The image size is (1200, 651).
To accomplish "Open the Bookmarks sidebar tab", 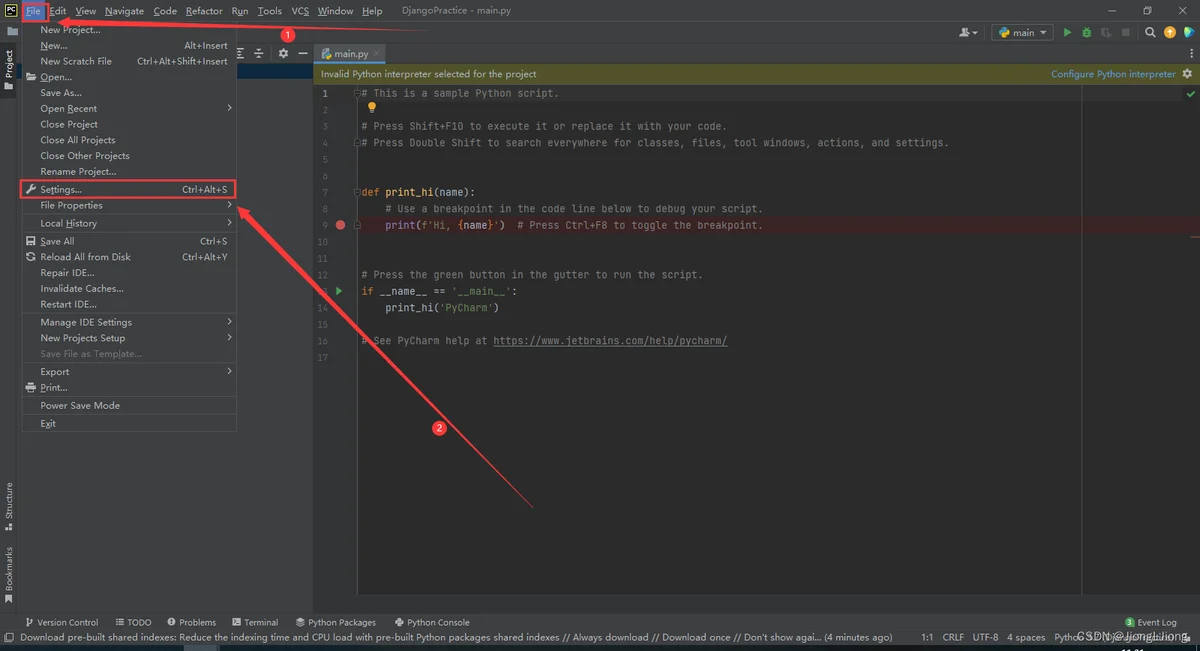I will (x=9, y=575).
